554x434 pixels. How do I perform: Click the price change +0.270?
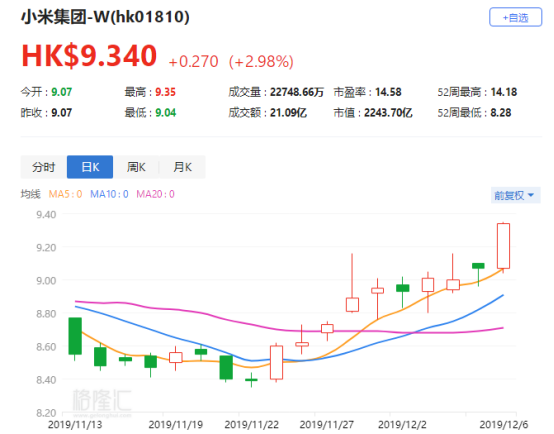[x=193, y=61]
